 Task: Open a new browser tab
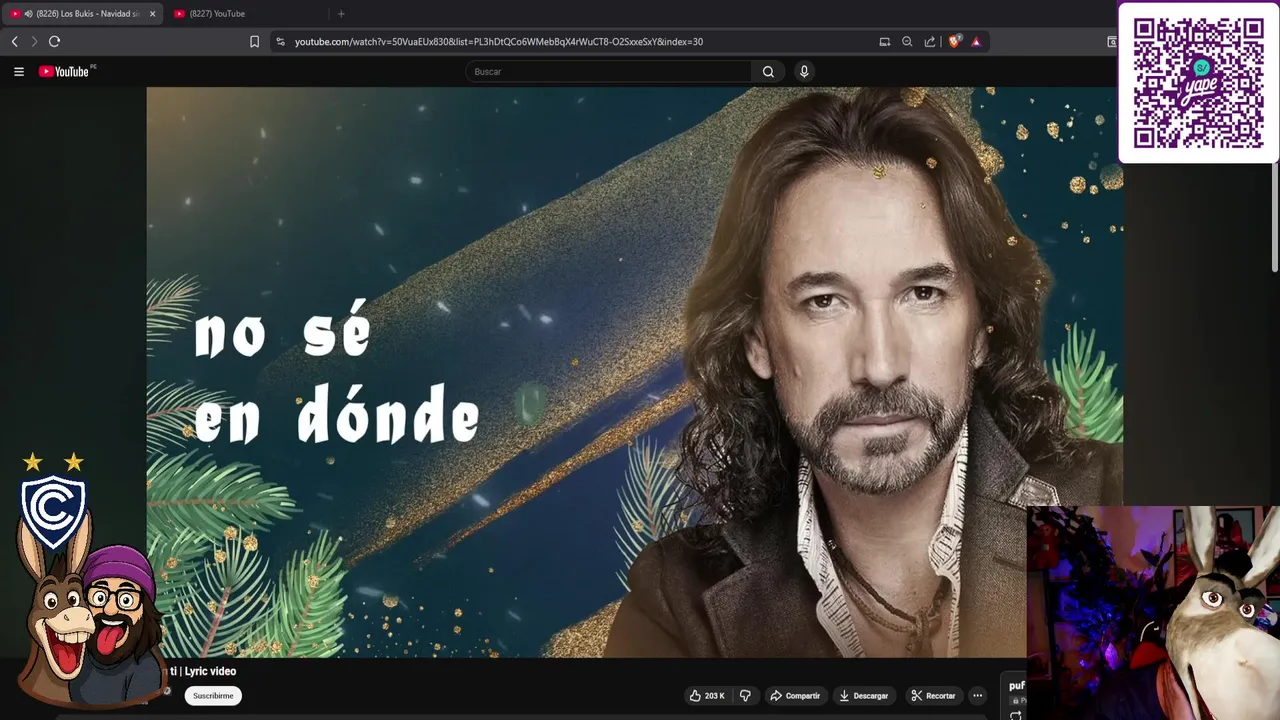point(341,14)
